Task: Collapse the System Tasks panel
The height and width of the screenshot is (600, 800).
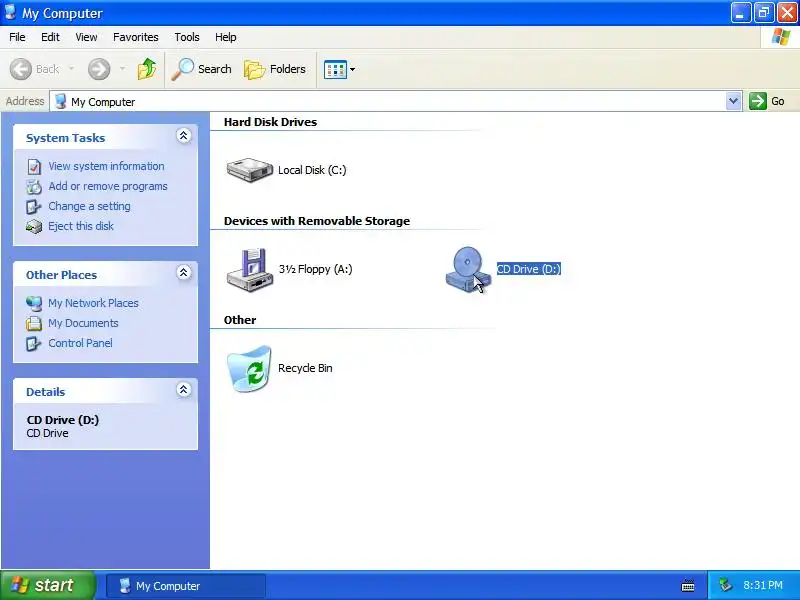Action: (184, 135)
